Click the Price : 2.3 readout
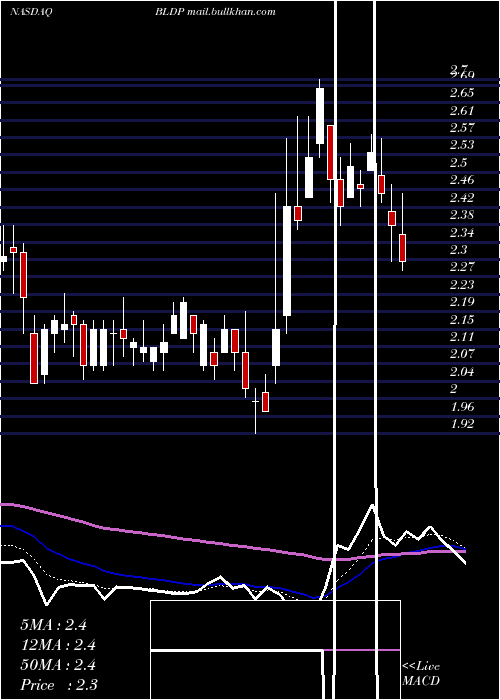Image resolution: width=500 pixels, height=700 pixels. point(59,684)
